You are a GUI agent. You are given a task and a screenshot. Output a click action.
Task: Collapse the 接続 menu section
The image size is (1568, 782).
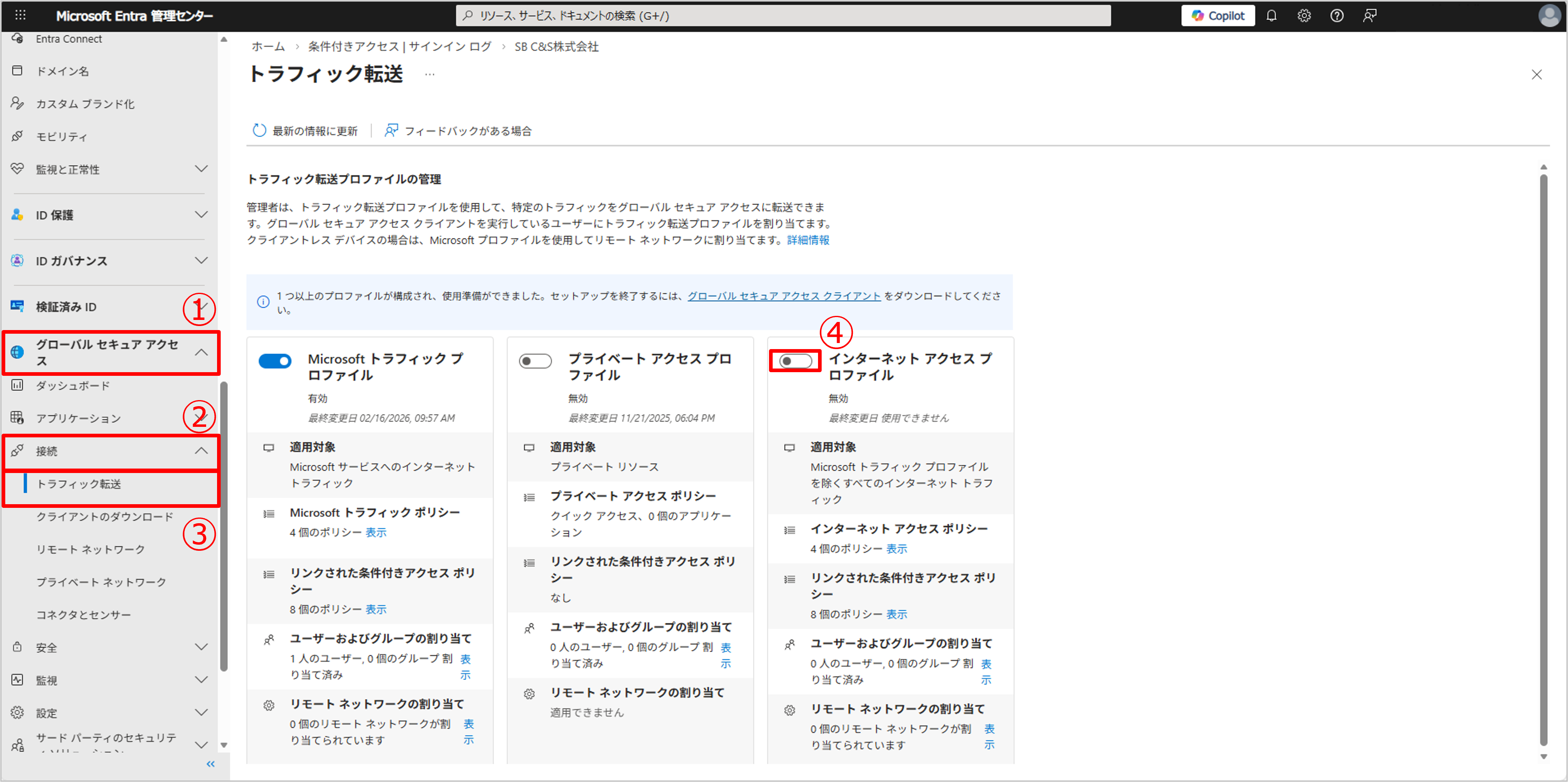(x=201, y=451)
